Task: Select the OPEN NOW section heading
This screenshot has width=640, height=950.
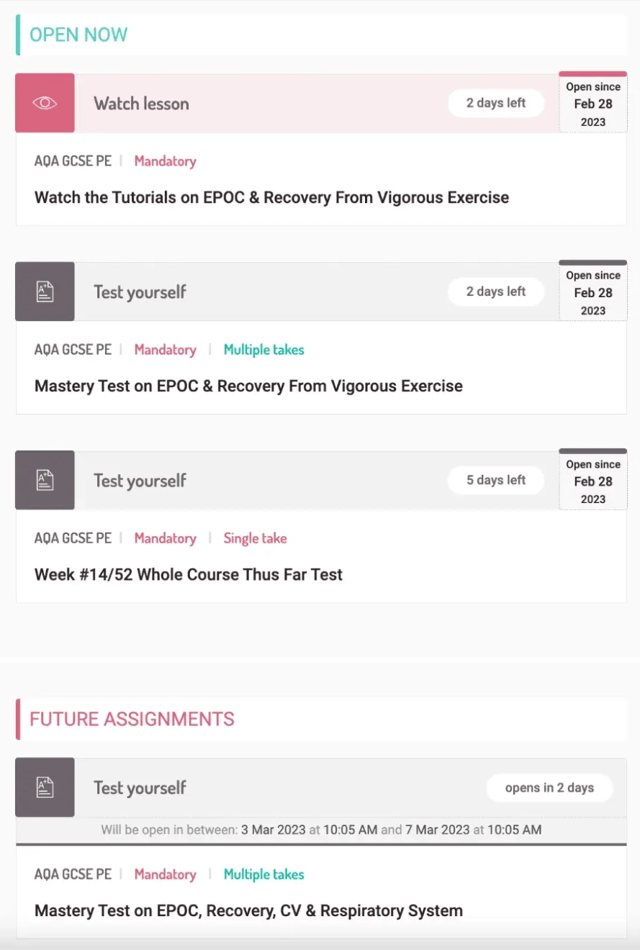Action: point(78,35)
